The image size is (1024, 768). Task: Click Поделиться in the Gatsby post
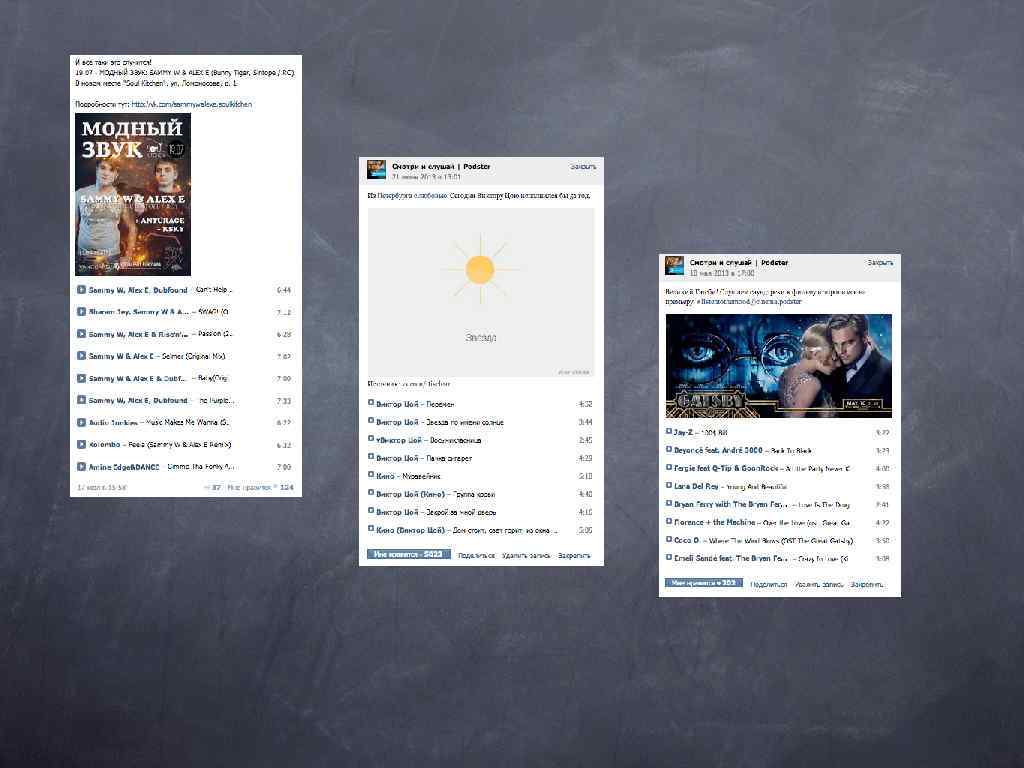pos(769,584)
